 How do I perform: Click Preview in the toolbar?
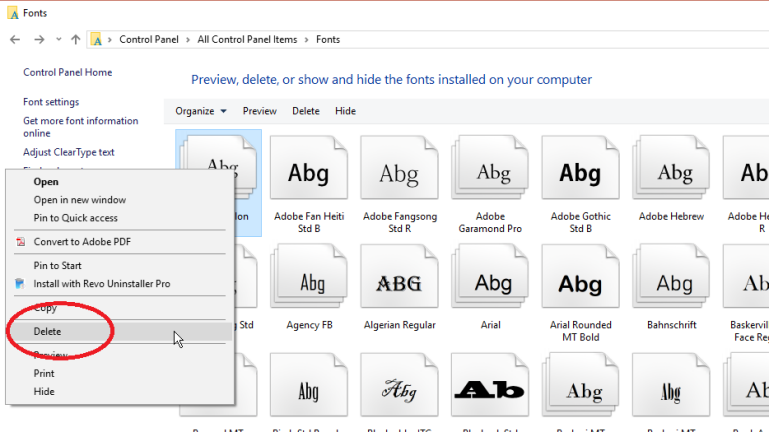click(259, 111)
